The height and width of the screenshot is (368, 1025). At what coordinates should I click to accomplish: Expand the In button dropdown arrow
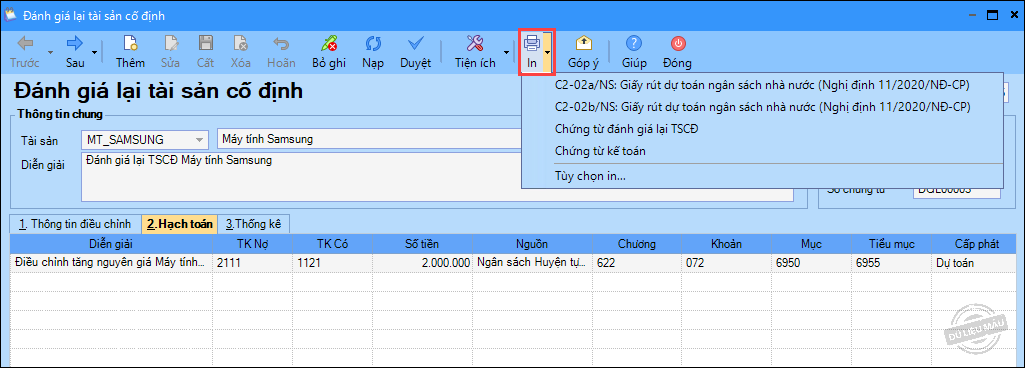coord(547,52)
